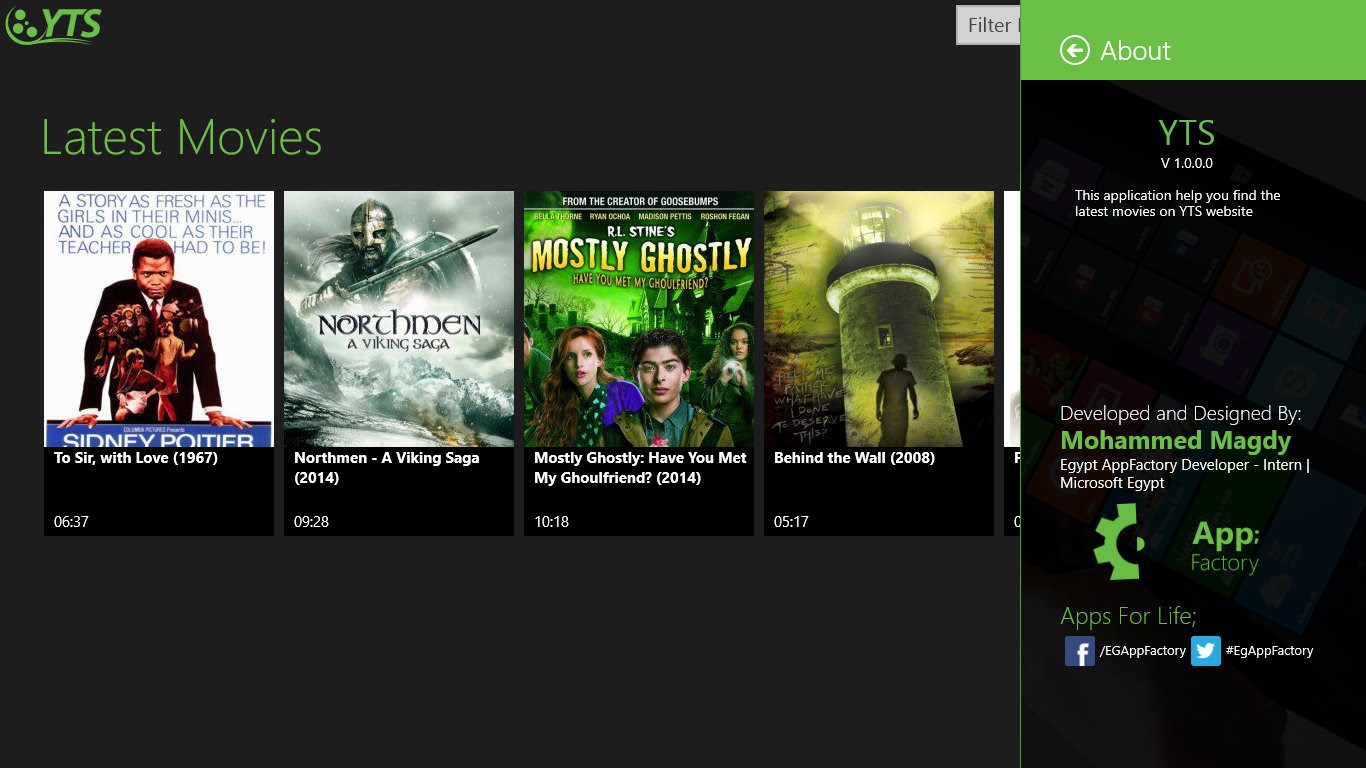
Task: Select title "Northmen - A Viking Saga (2014)"
Action: click(387, 468)
